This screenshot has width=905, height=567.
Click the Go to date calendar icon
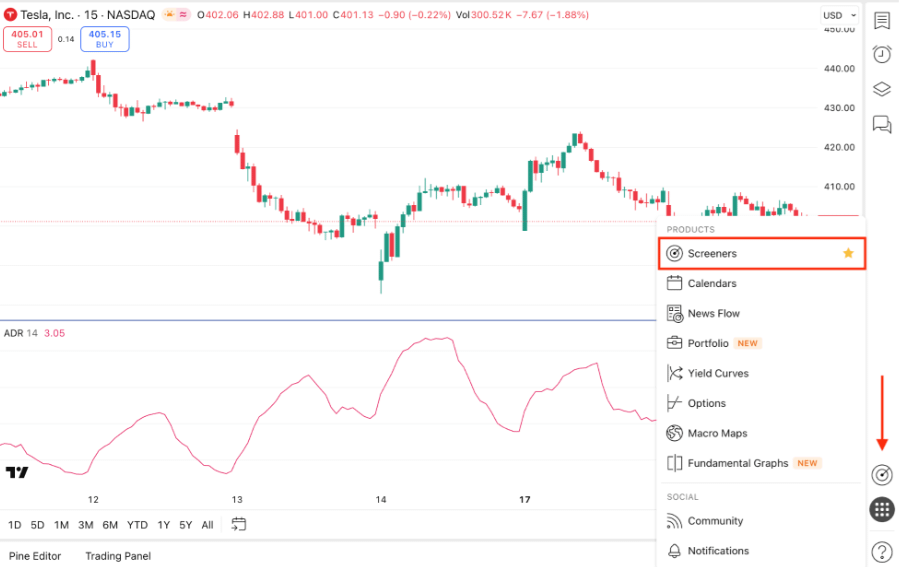pyautogui.click(x=238, y=524)
